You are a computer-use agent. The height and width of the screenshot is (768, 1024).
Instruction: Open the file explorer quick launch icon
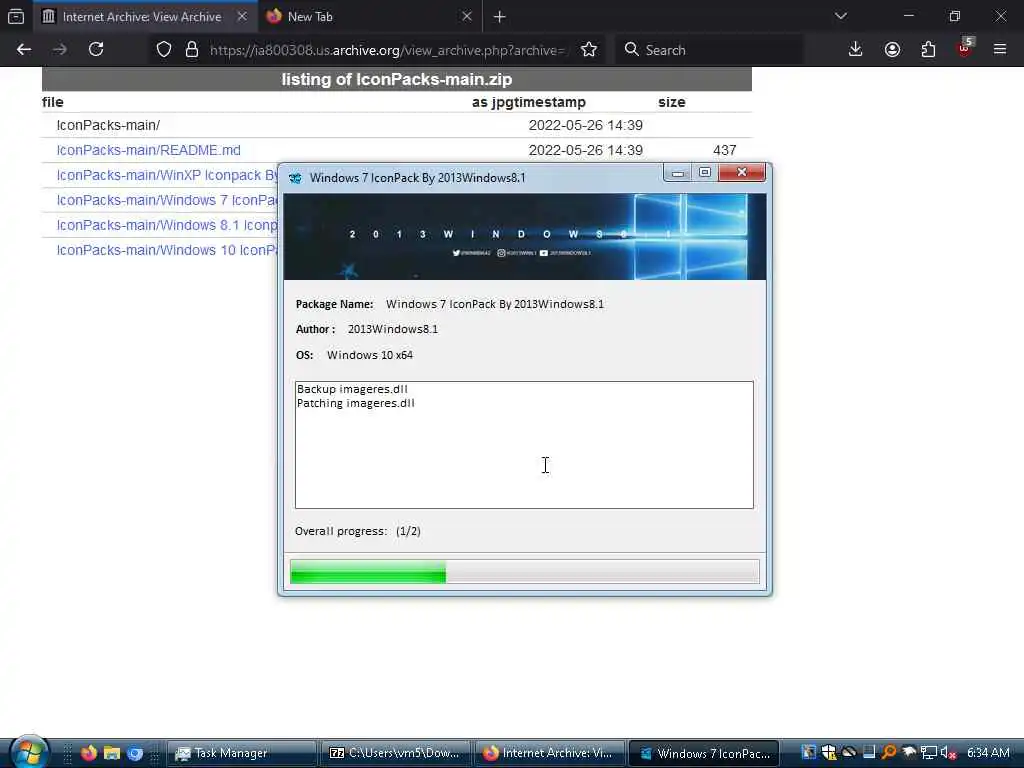click(x=112, y=753)
